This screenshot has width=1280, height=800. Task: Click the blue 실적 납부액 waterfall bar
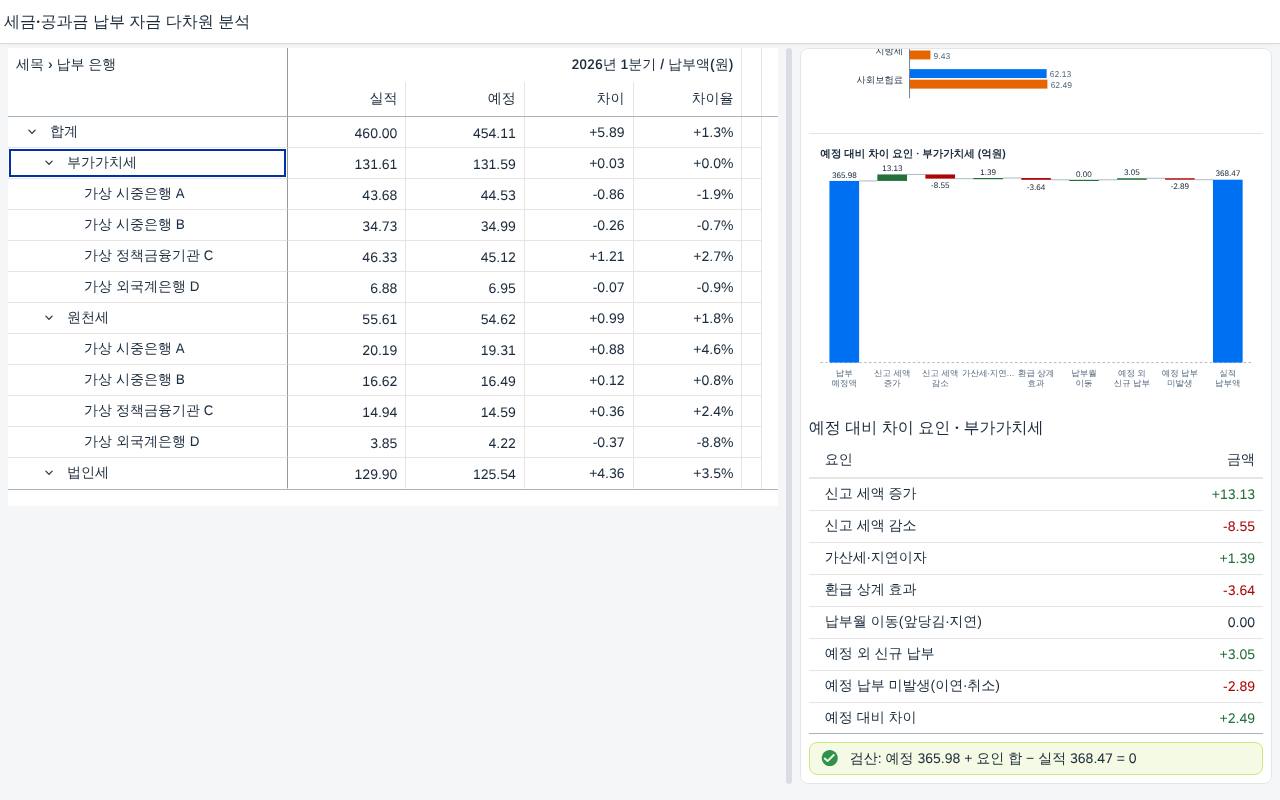[1227, 270]
